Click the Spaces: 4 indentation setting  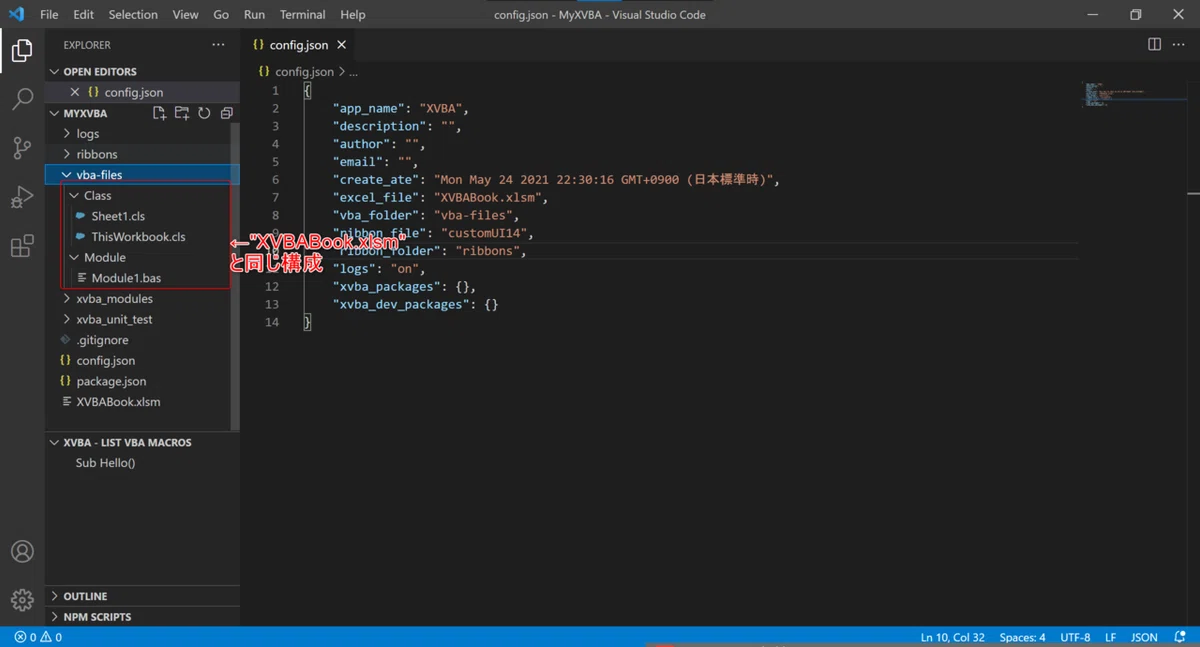tap(1022, 637)
